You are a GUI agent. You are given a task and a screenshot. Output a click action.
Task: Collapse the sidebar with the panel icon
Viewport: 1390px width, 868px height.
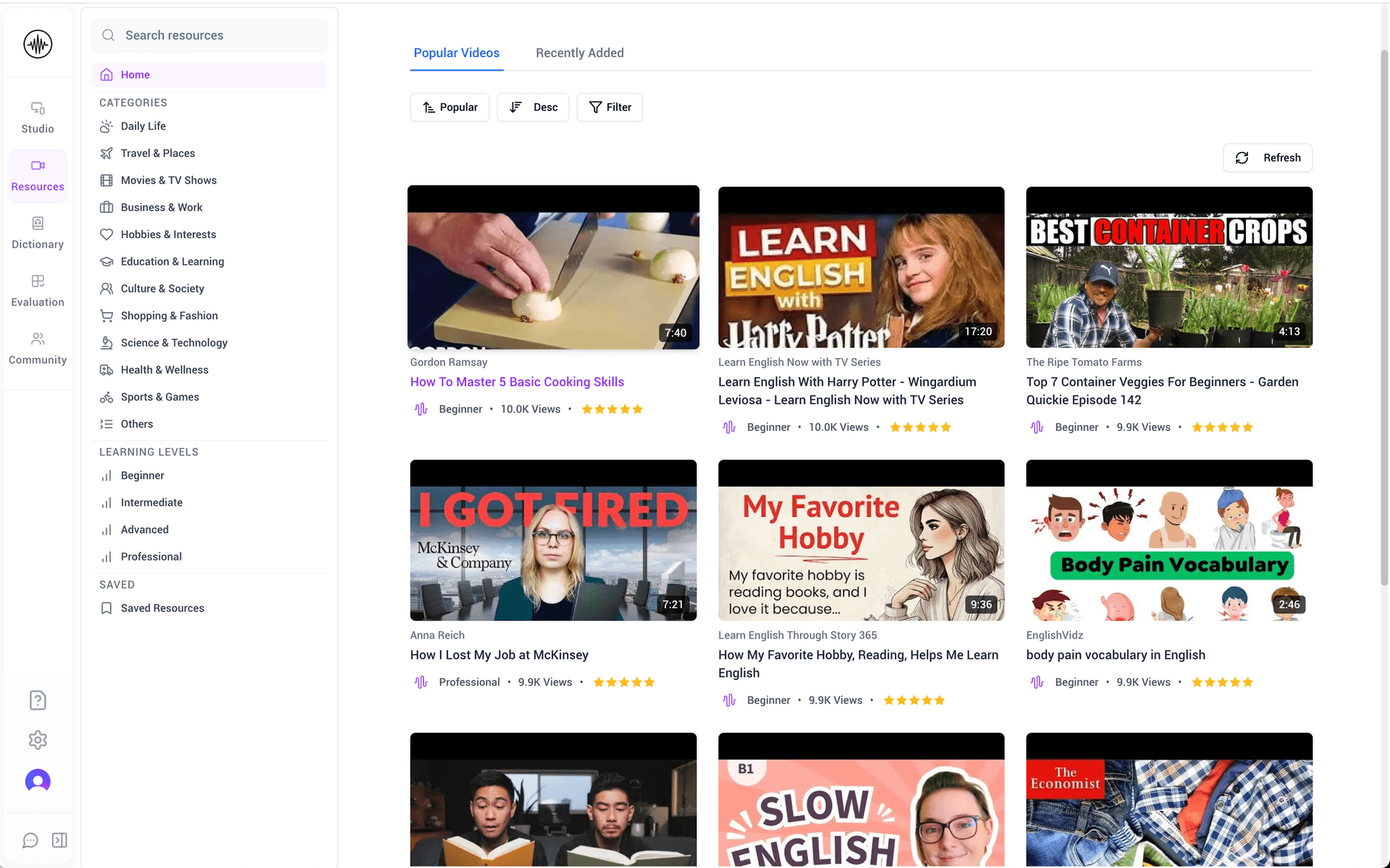[x=59, y=840]
